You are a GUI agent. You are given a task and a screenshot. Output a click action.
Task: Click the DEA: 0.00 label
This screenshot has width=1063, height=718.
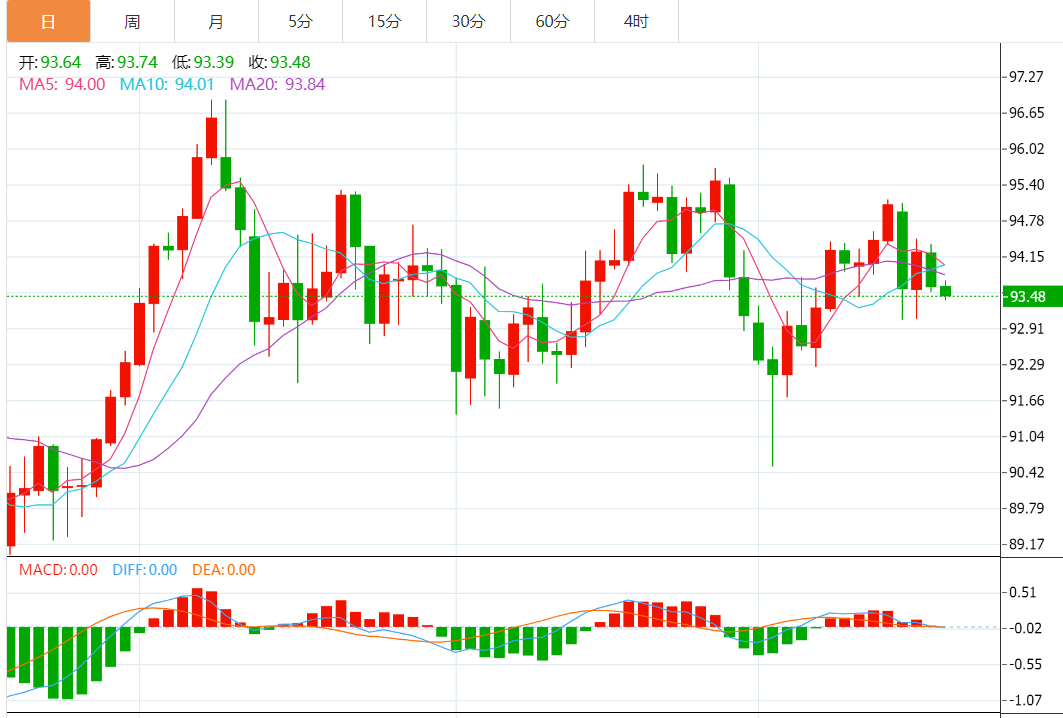(224, 570)
